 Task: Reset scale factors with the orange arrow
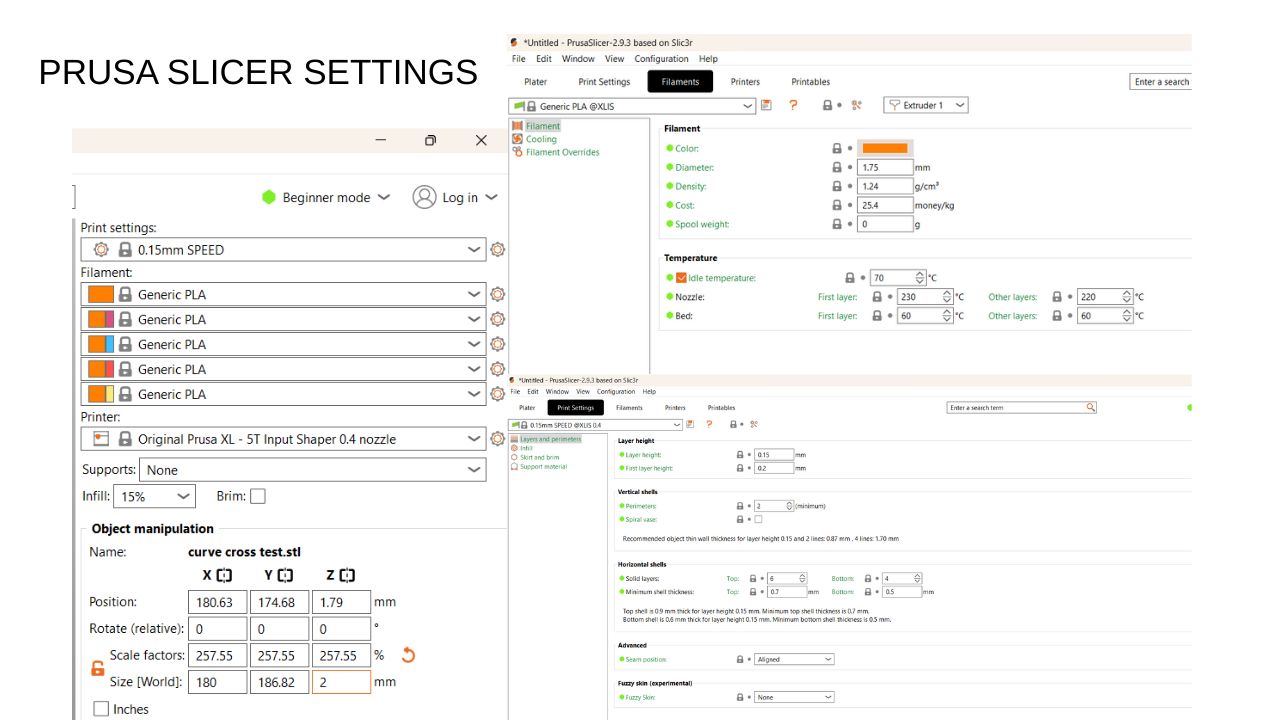click(407, 656)
